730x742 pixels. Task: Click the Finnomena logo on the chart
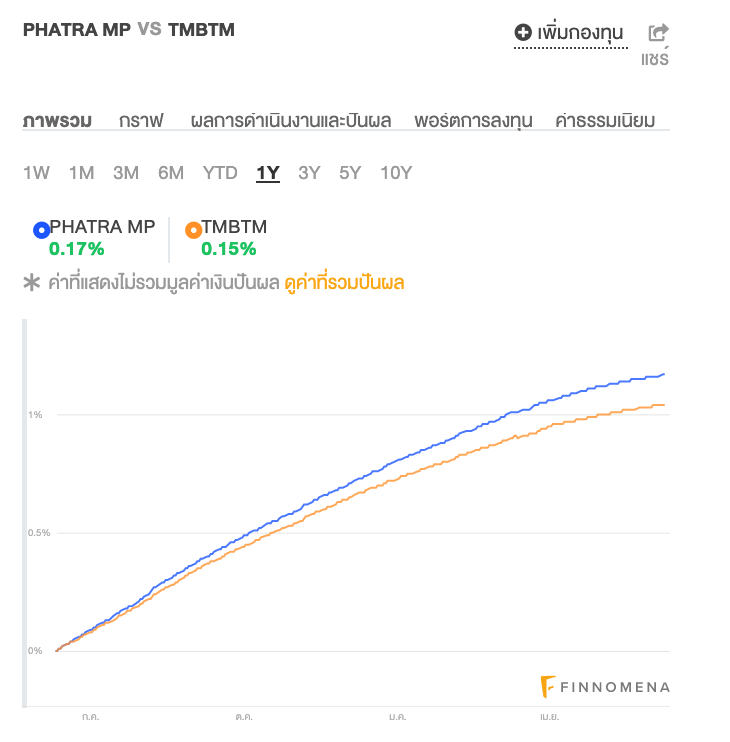click(x=605, y=687)
